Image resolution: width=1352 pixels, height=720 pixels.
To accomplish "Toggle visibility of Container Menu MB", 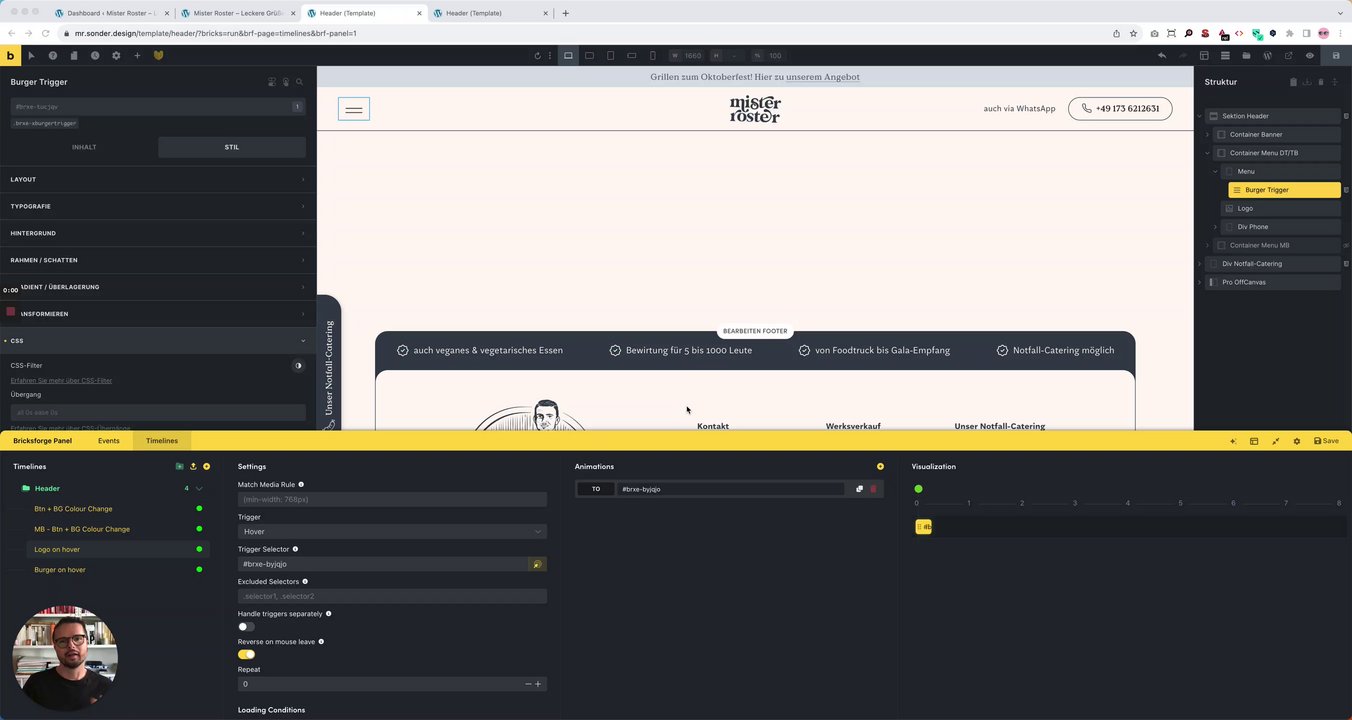I will [x=1346, y=245].
